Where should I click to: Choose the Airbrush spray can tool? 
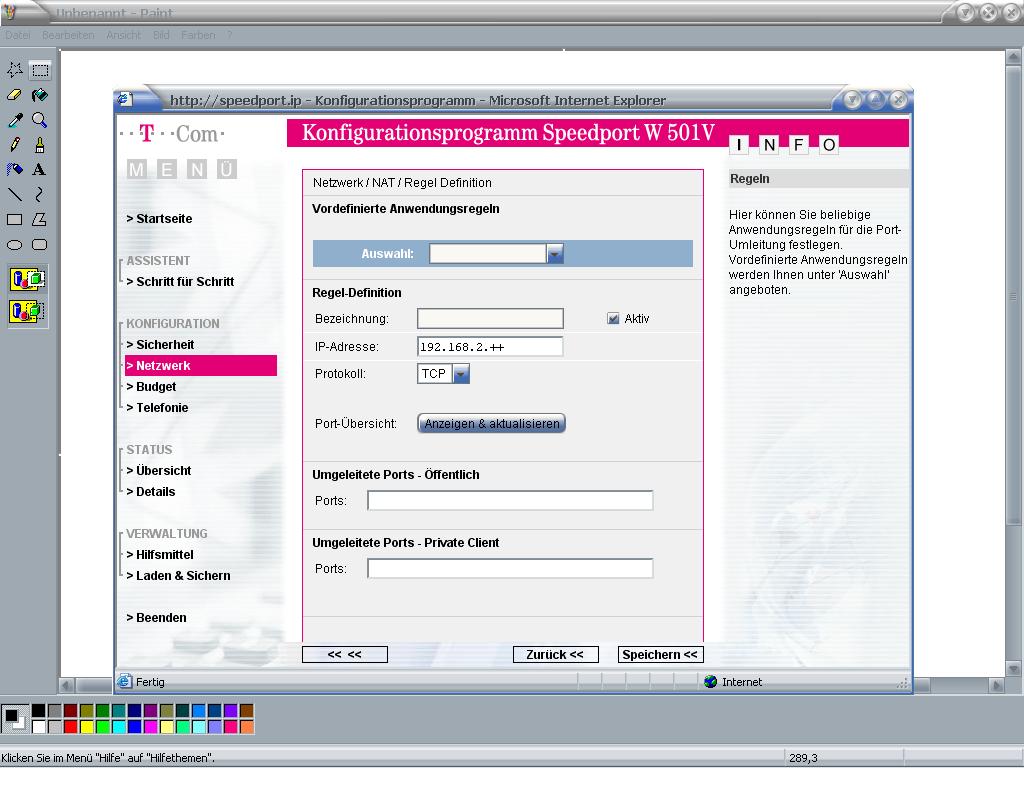click(x=15, y=170)
